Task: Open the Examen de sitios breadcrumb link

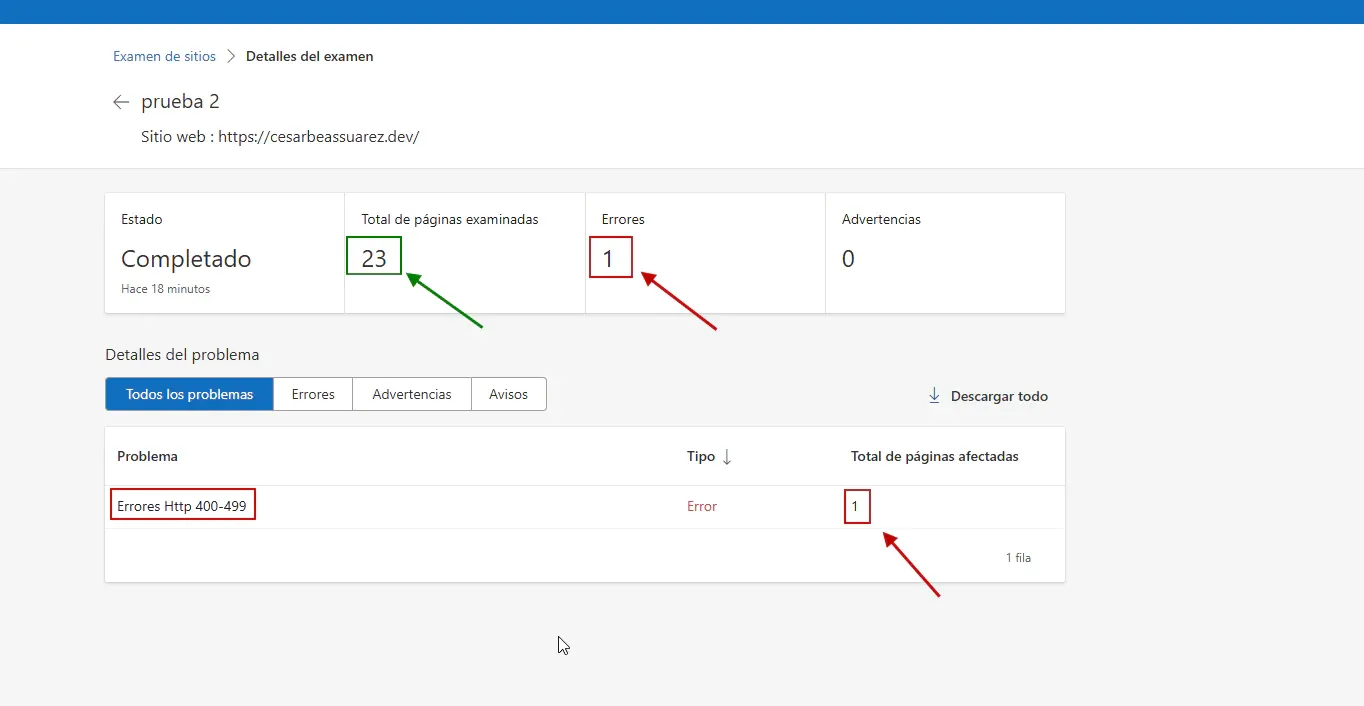Action: pyautogui.click(x=164, y=56)
